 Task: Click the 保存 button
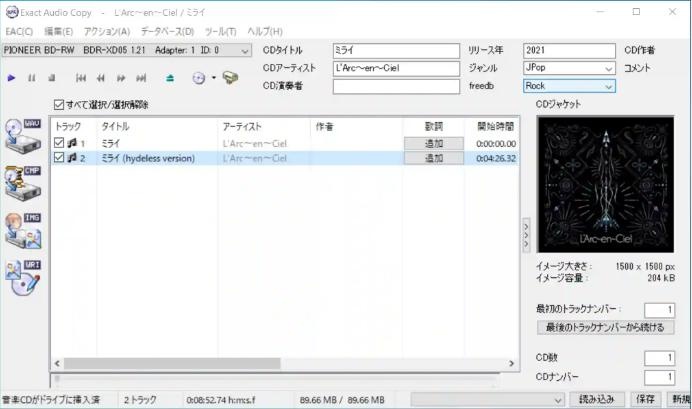(x=645, y=399)
